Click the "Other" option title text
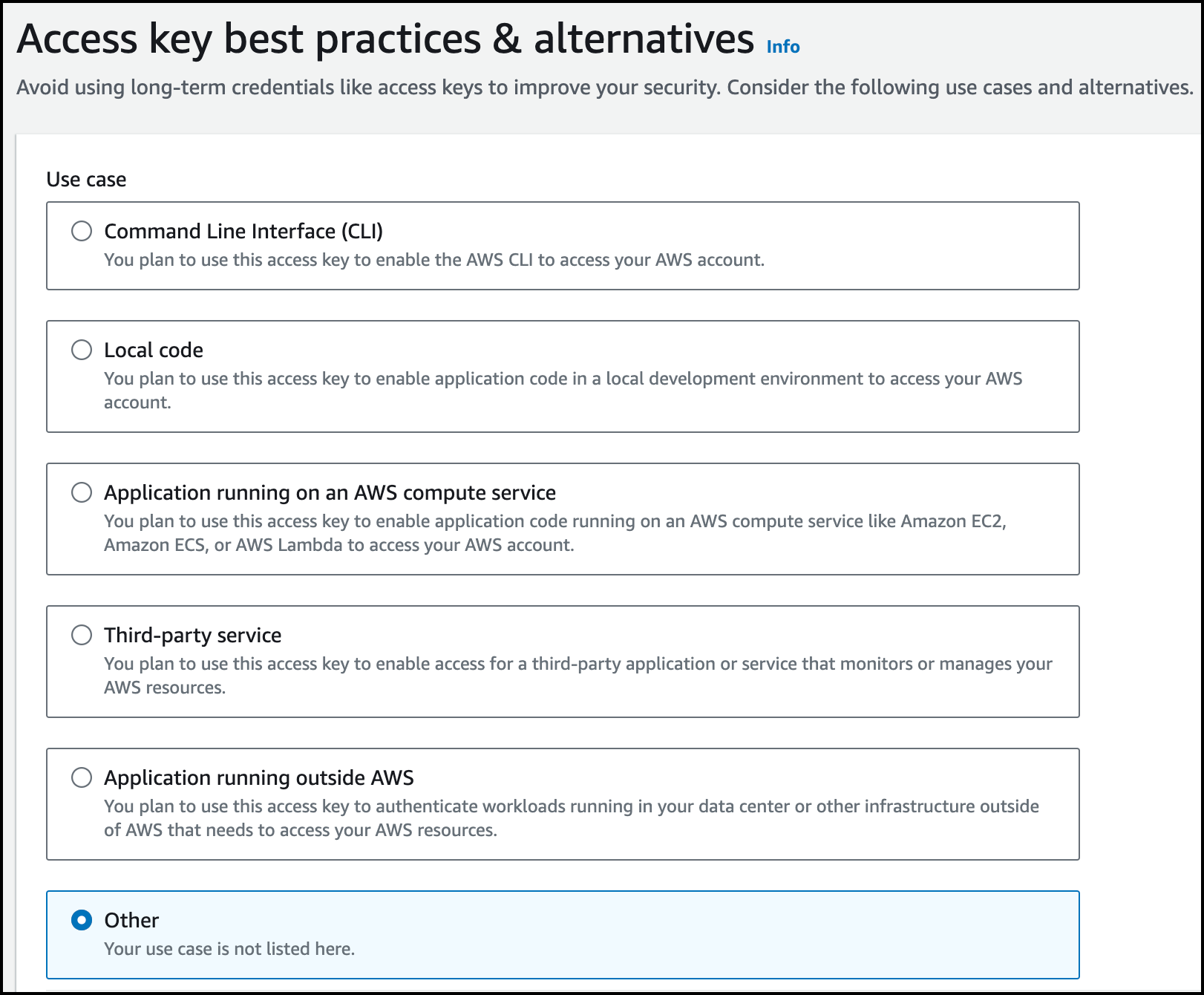1204x995 pixels. tap(131, 920)
